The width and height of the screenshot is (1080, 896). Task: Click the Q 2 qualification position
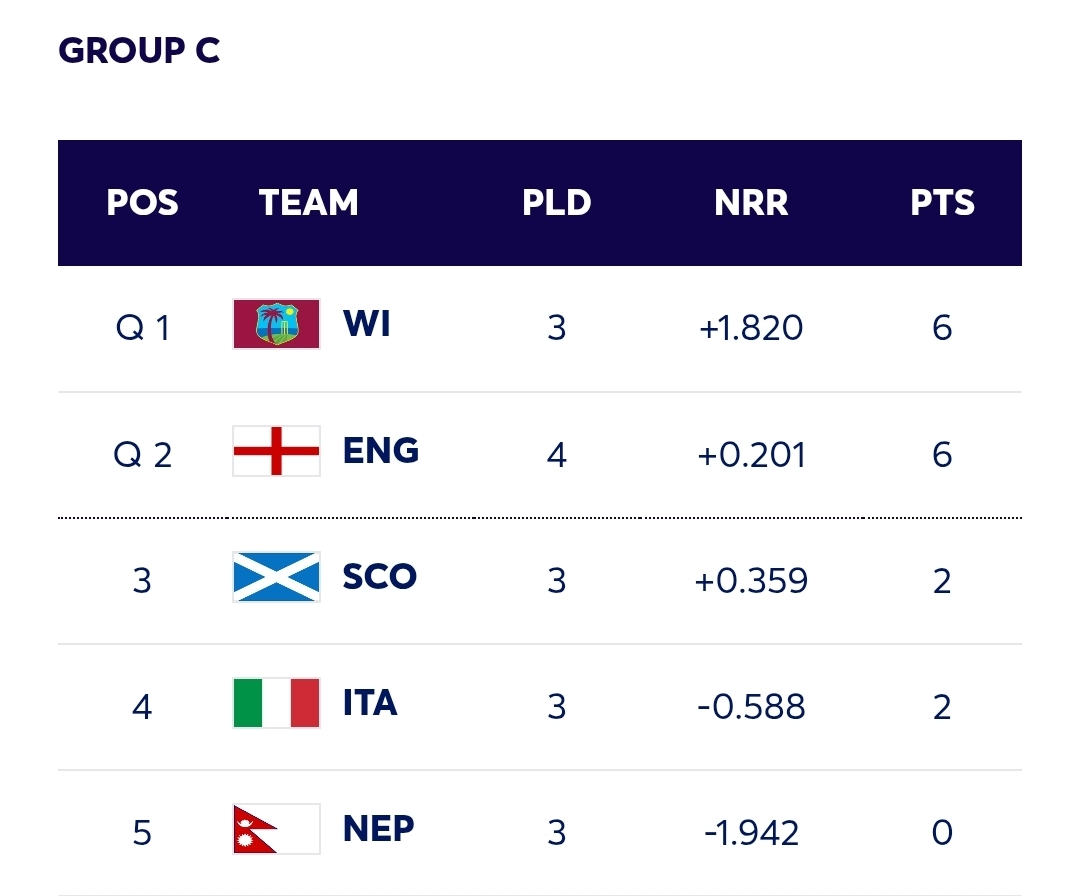pos(143,455)
